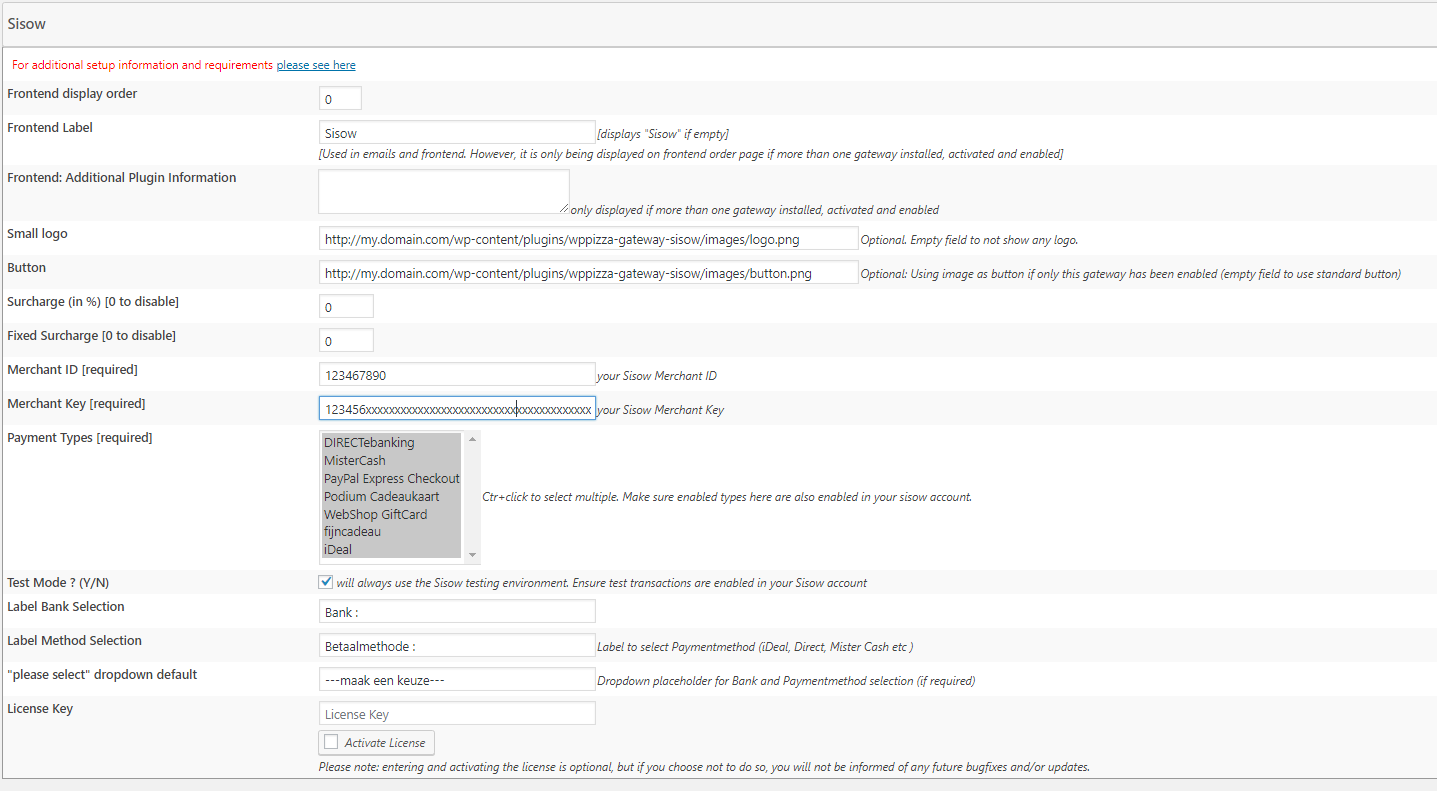Disable the Test Mode checkbox

[x=326, y=582]
